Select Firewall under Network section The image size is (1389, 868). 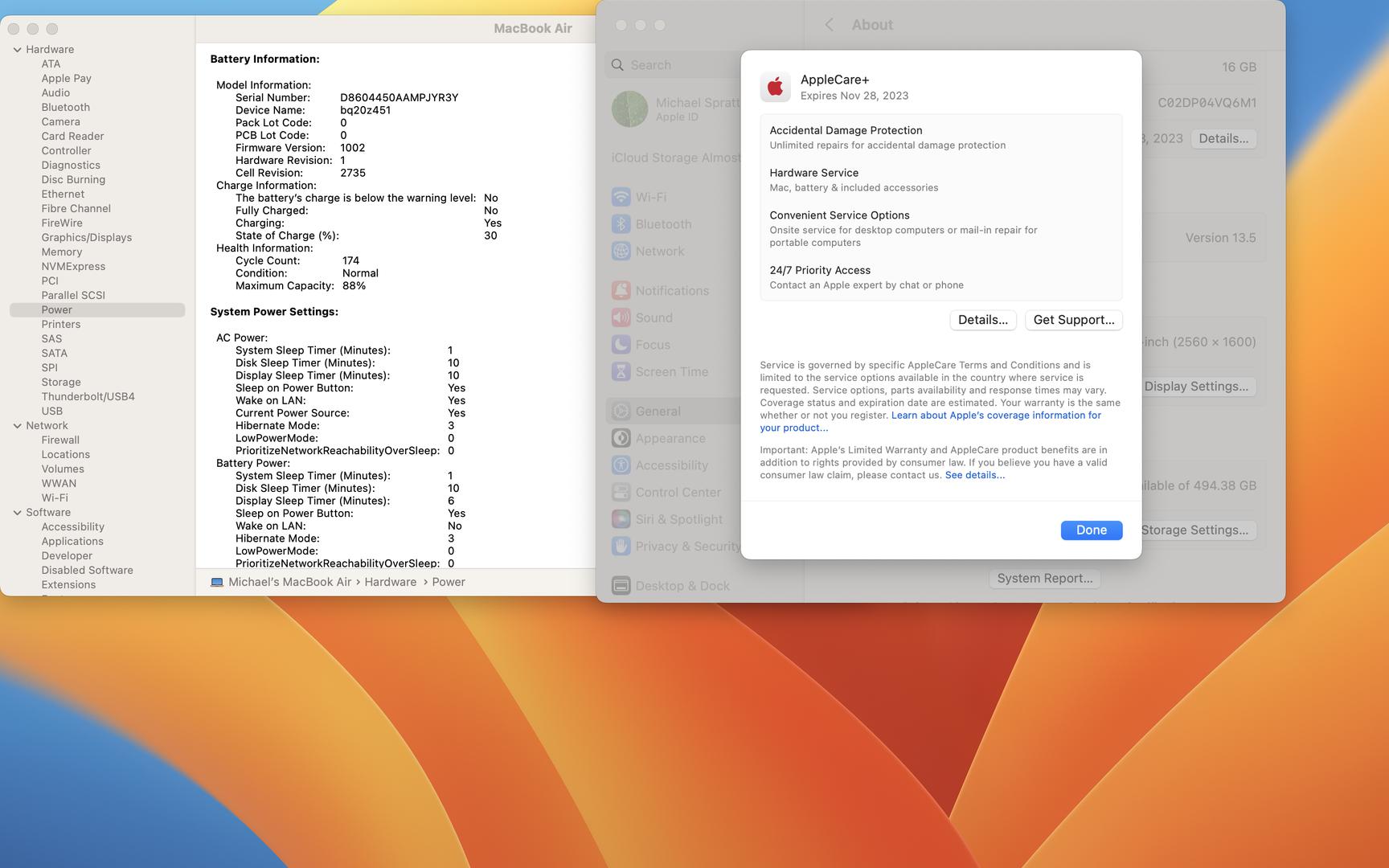tap(60, 440)
